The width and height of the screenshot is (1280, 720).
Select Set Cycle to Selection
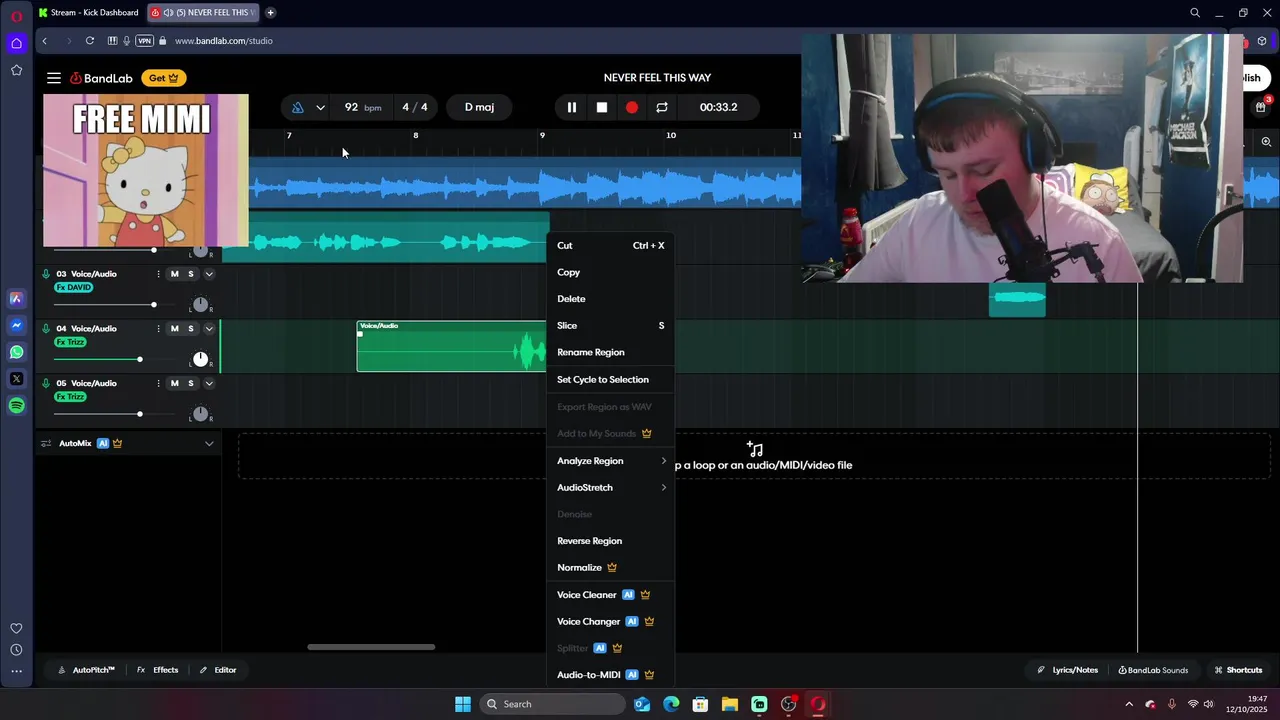610,380
